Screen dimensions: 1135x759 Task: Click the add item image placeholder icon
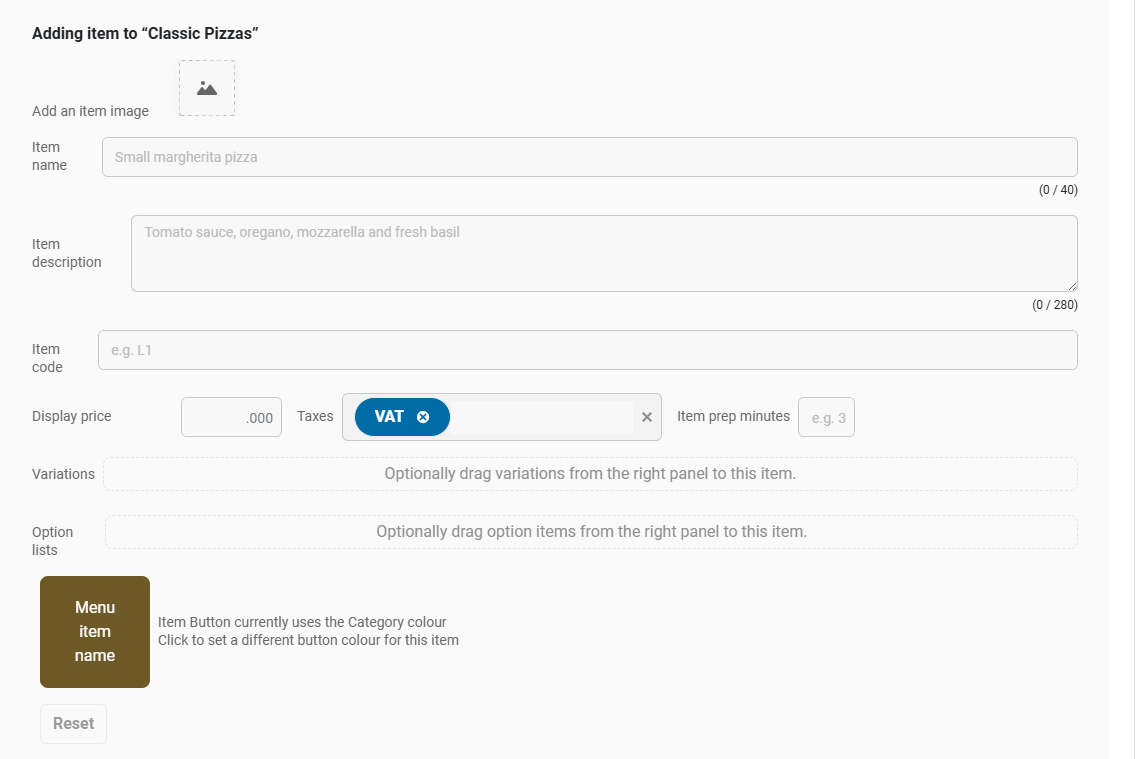pyautogui.click(x=207, y=88)
